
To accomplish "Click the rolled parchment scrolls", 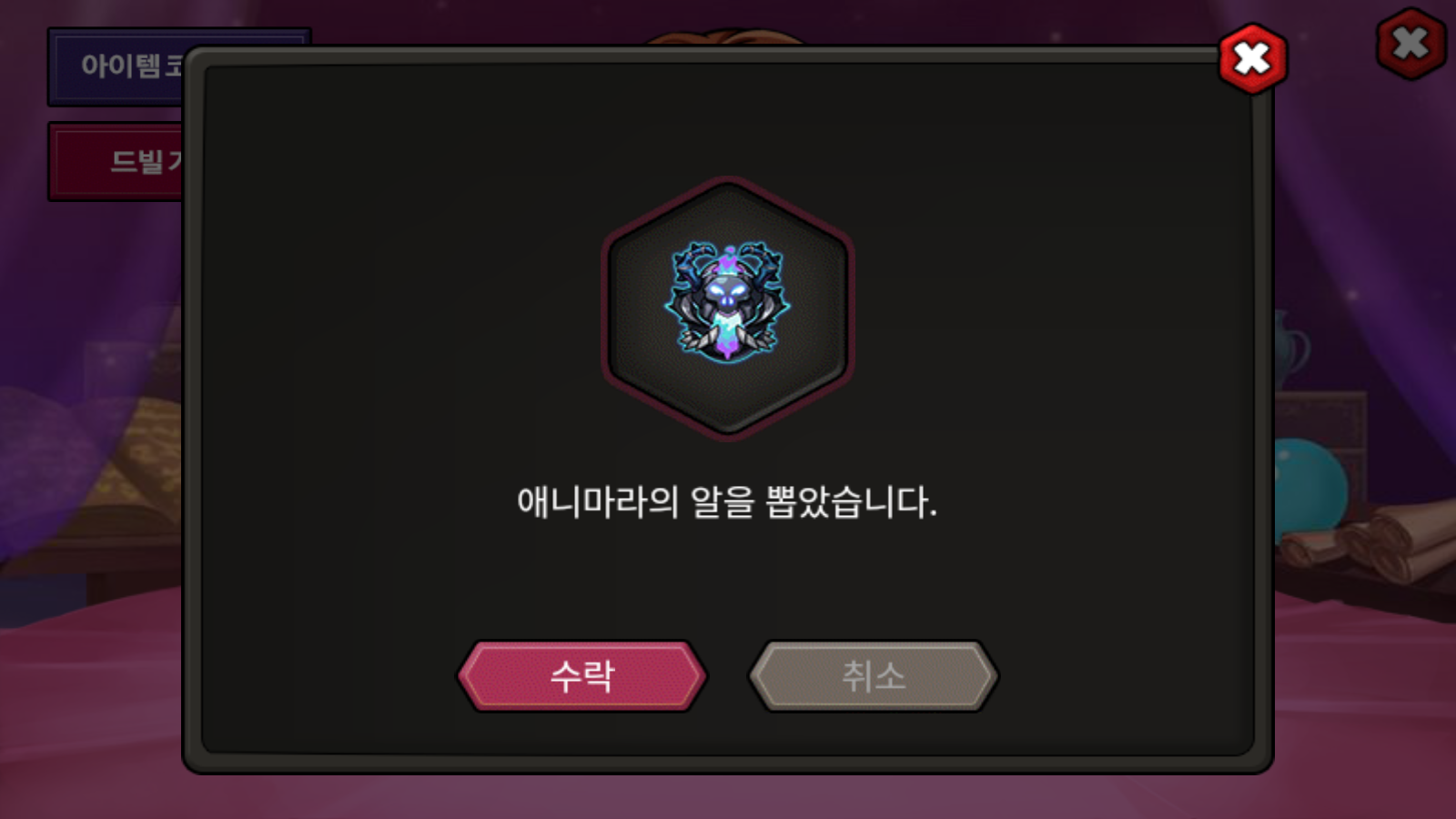I will [1374, 541].
